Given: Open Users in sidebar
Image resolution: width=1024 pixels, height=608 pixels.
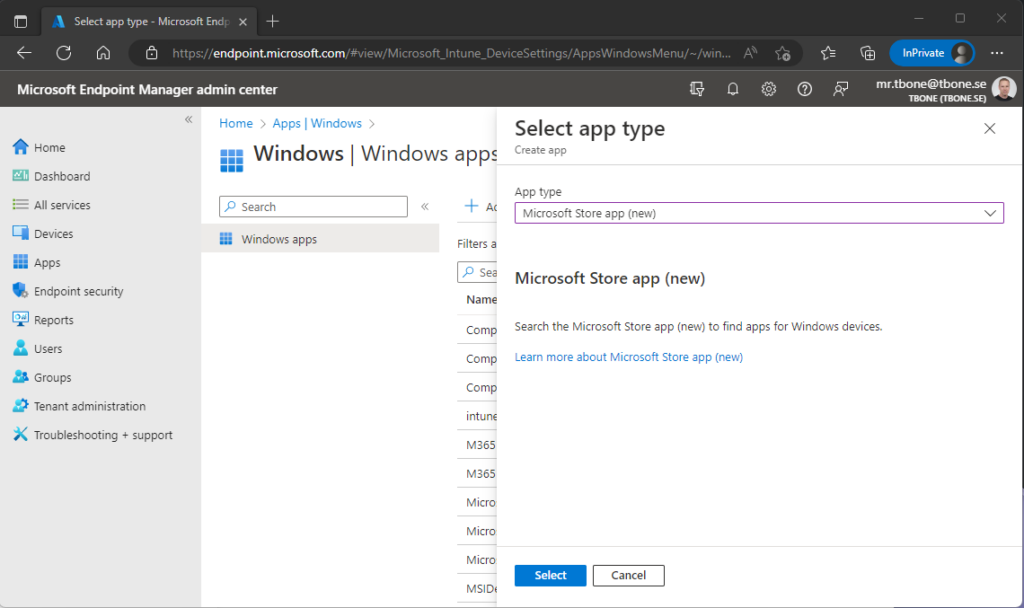Looking at the screenshot, I should [37, 349].
